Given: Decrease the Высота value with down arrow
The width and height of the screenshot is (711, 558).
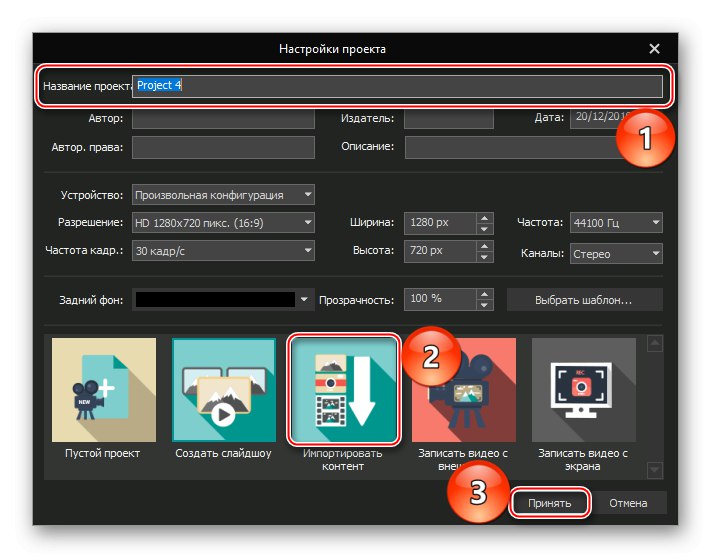Looking at the screenshot, I should point(484,257).
